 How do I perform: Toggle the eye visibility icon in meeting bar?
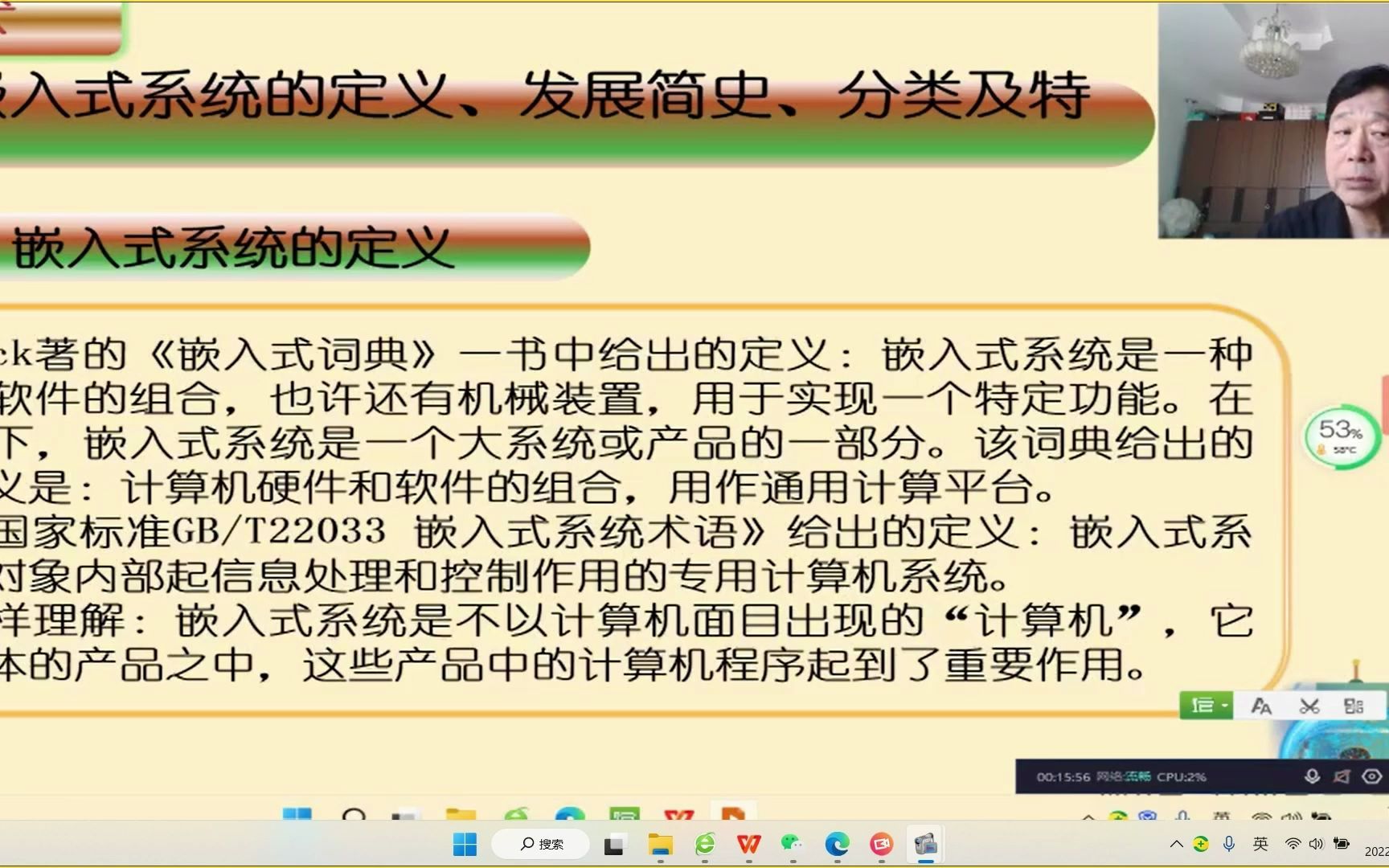[x=1372, y=776]
